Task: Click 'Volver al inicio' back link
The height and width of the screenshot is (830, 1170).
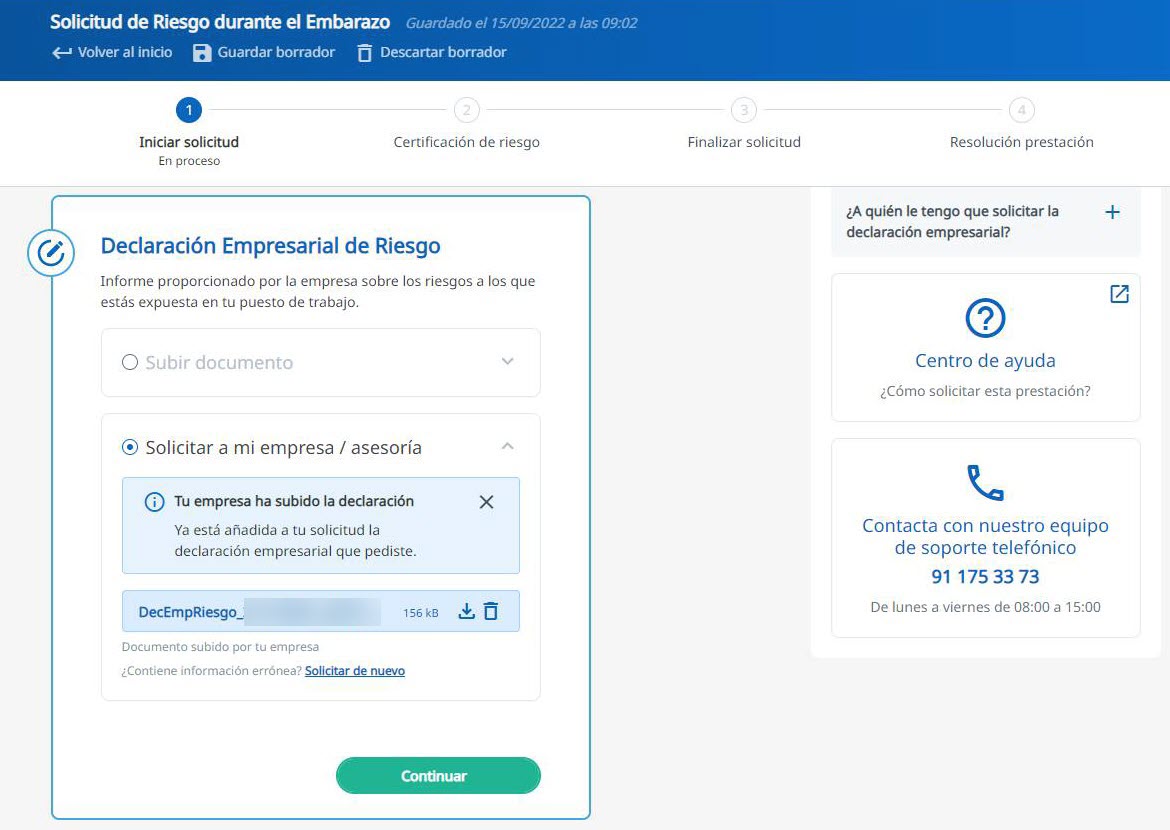Action: [x=112, y=52]
